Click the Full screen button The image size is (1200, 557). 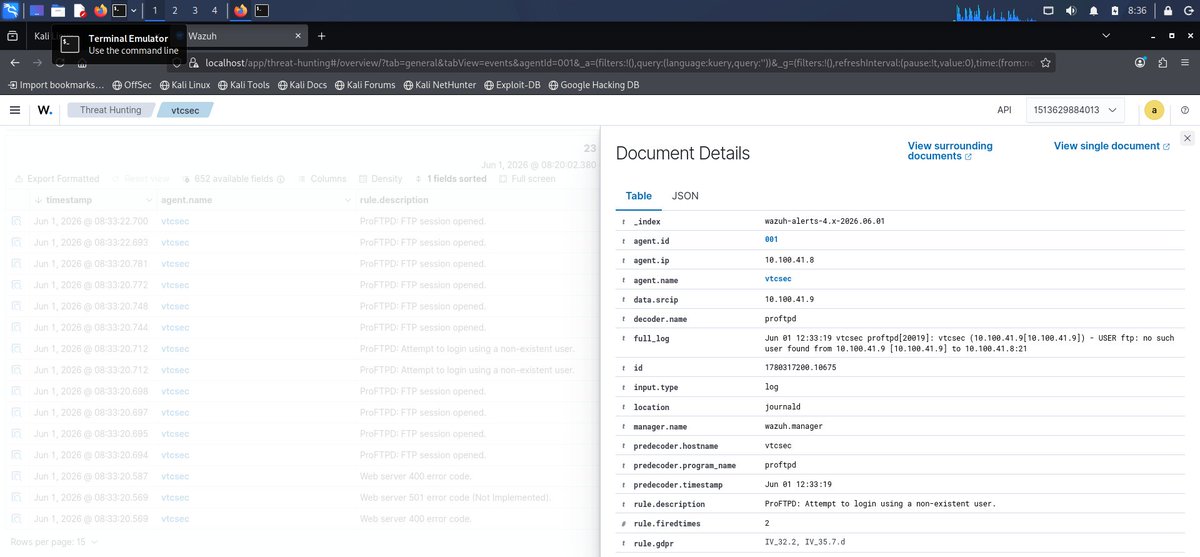click(526, 179)
